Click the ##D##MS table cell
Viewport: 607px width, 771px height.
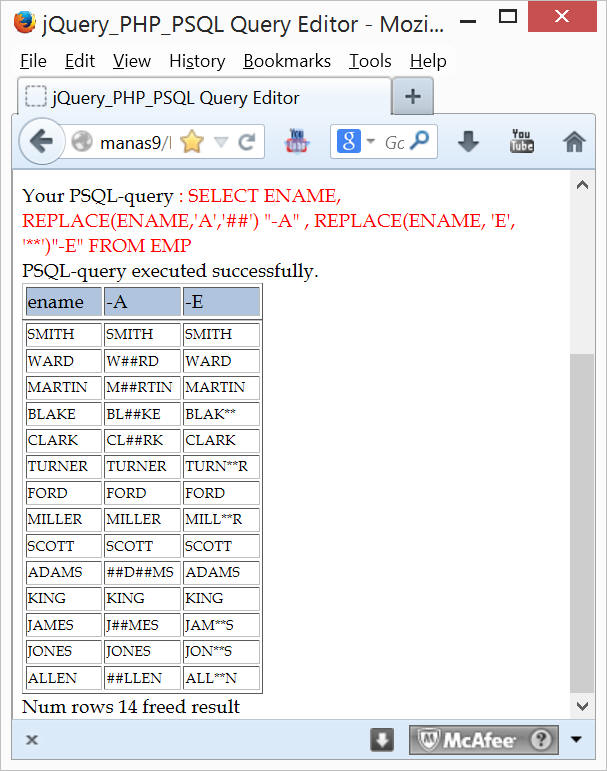142,572
